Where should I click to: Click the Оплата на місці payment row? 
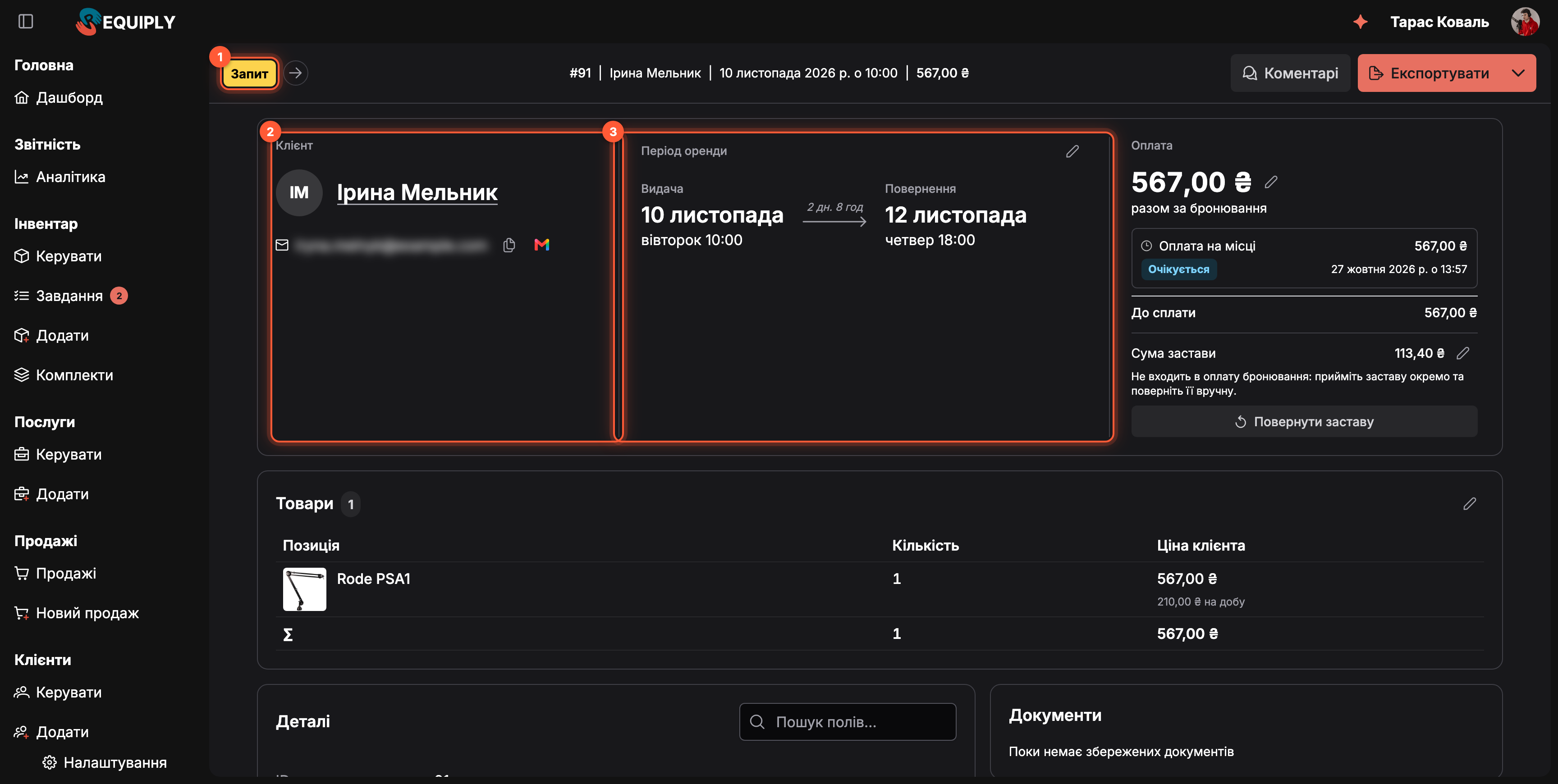pos(1304,258)
